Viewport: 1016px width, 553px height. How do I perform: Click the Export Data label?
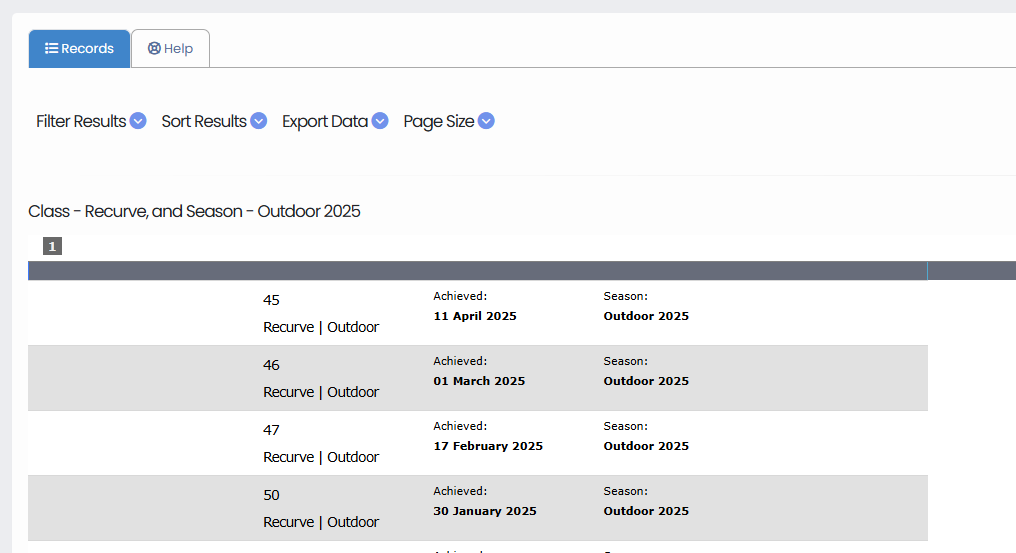[325, 121]
